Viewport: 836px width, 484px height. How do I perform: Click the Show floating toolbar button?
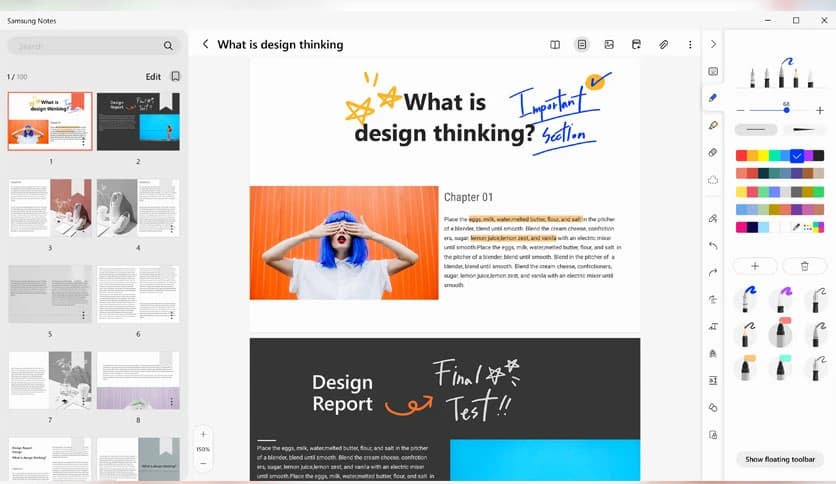point(780,459)
